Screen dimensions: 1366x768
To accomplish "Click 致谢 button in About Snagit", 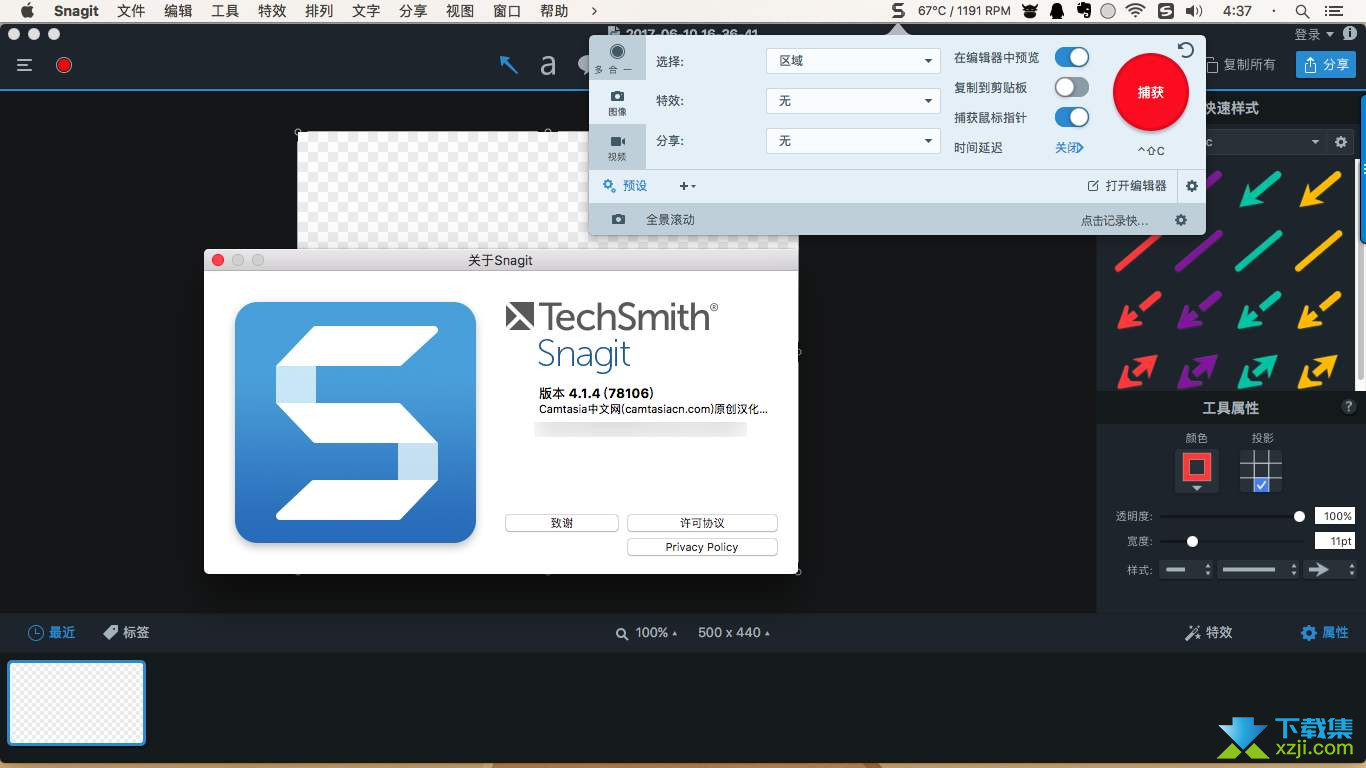I will pos(562,523).
